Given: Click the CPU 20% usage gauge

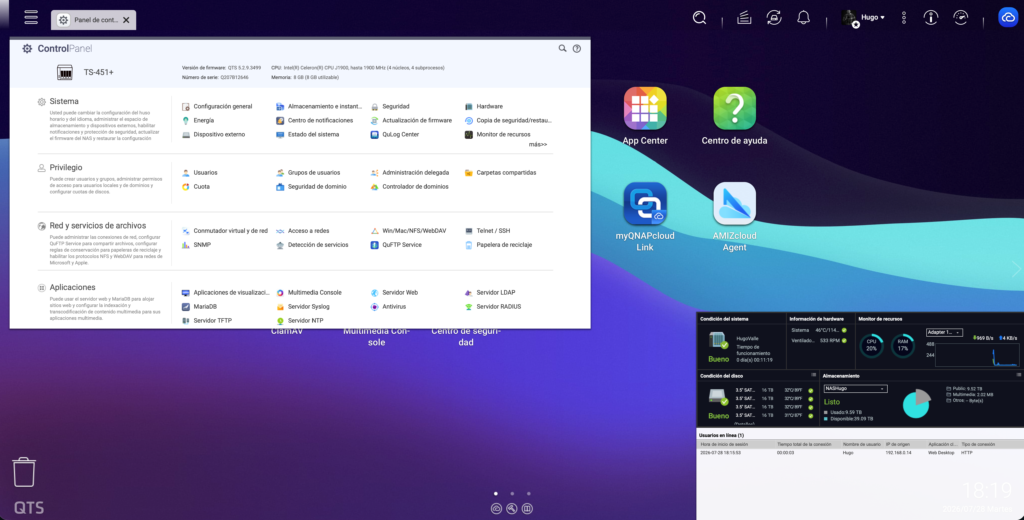Looking at the screenshot, I should pos(871,346).
